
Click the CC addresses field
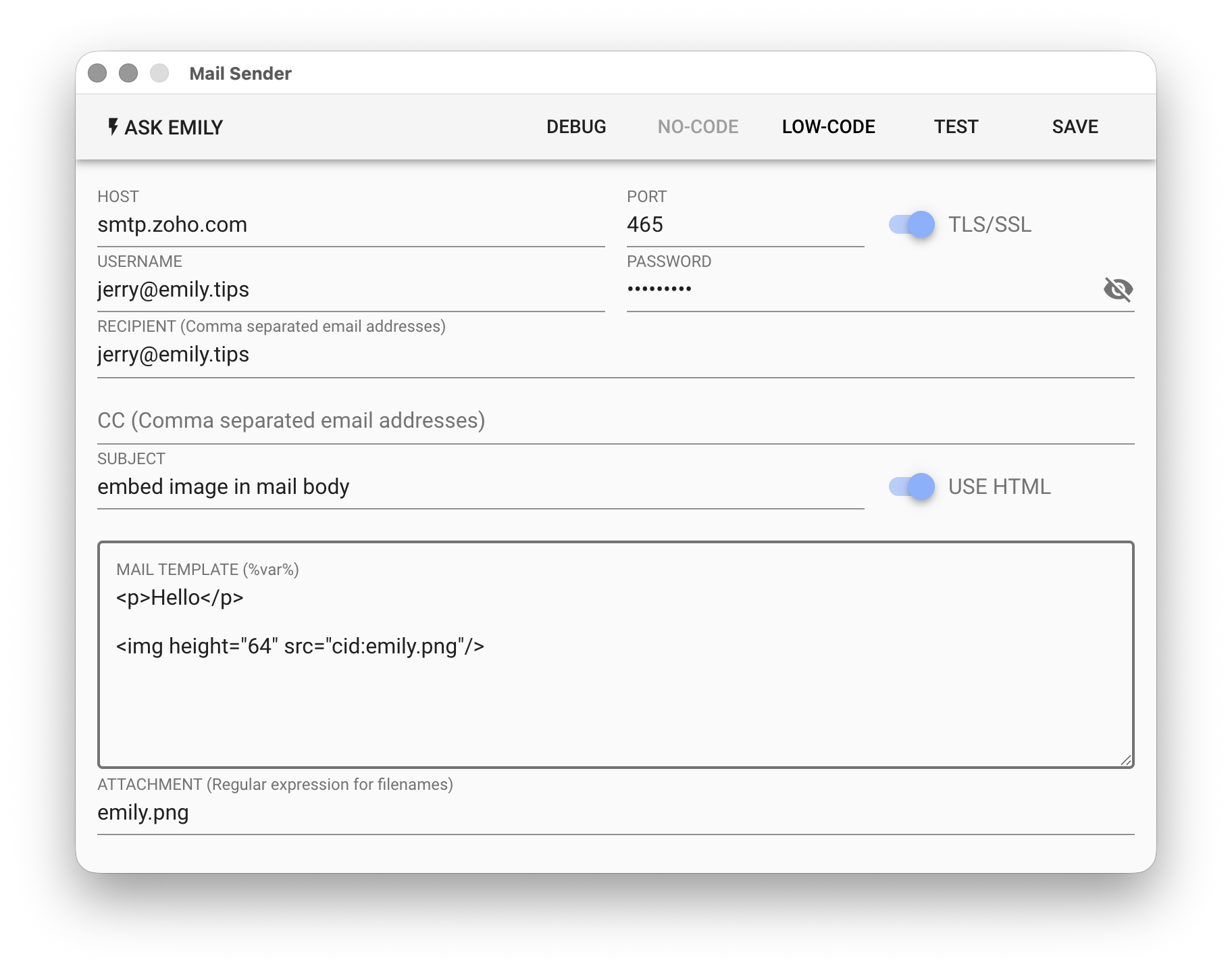[x=615, y=420]
